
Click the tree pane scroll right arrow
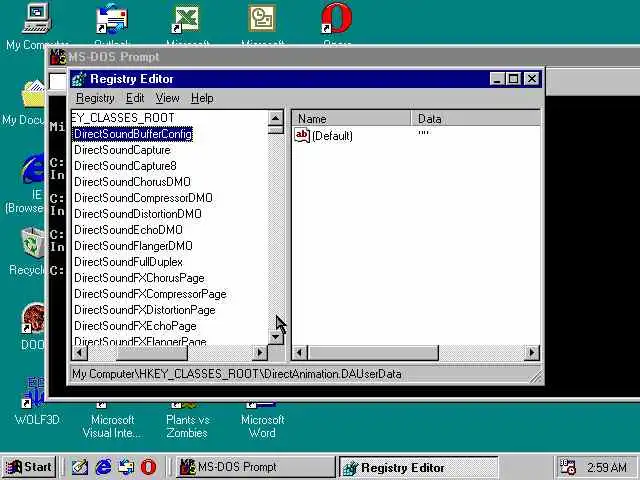tap(260, 353)
